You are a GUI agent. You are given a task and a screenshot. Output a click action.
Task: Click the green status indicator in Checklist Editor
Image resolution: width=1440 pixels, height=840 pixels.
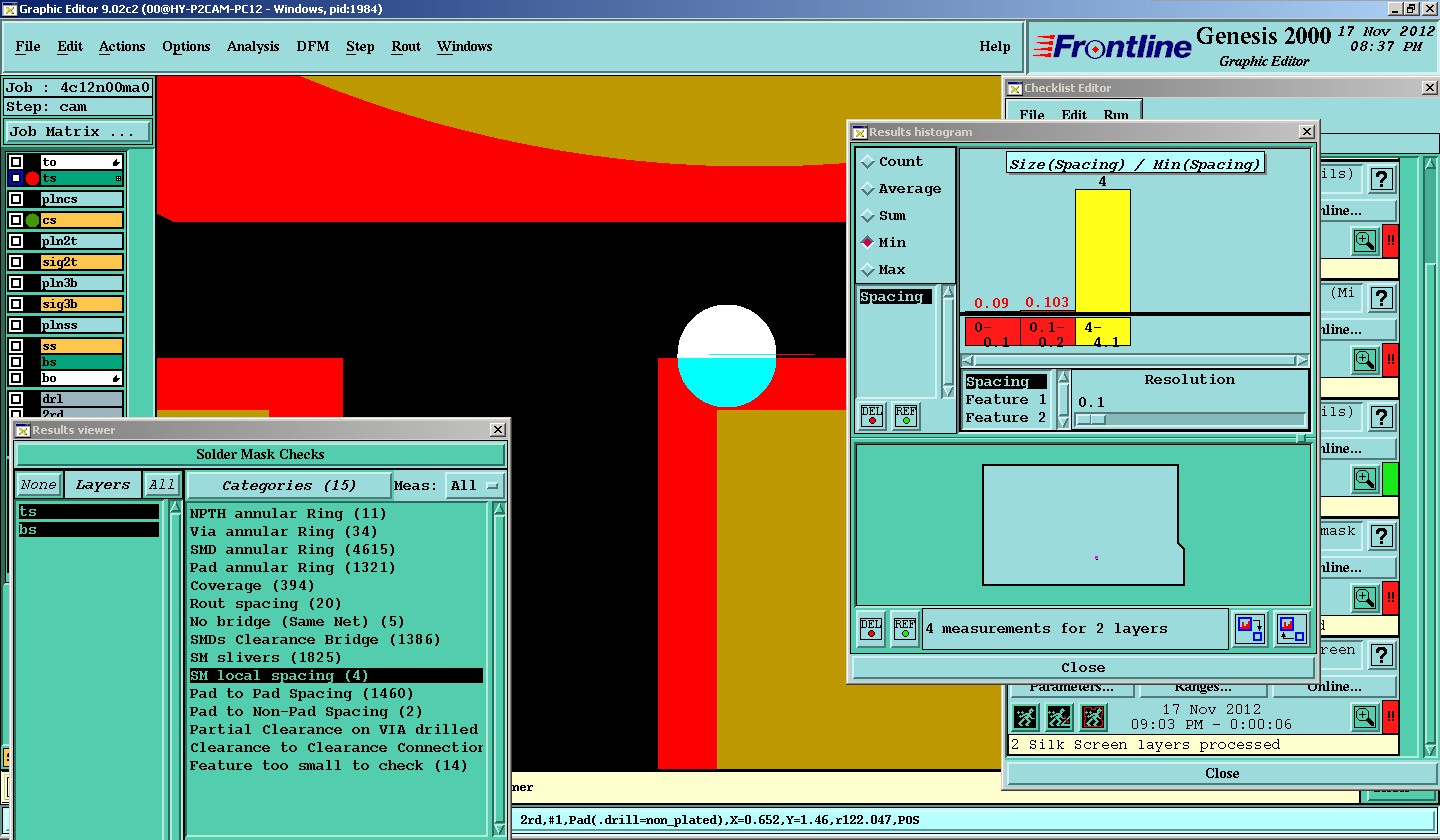[1390, 479]
